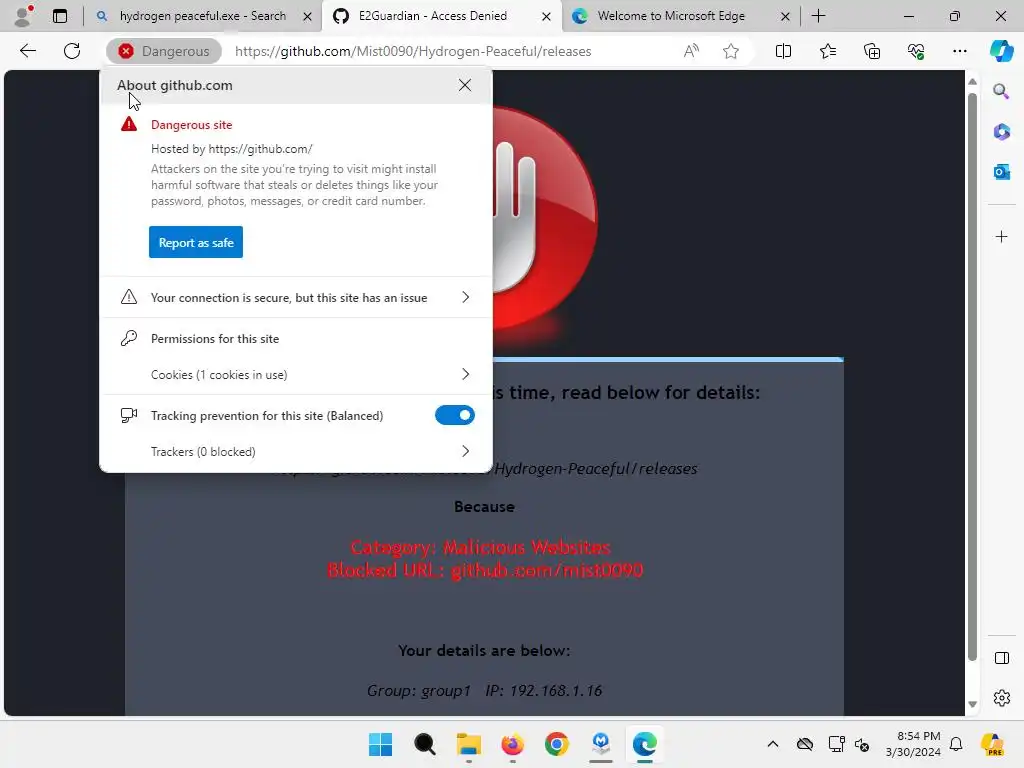This screenshot has width=1024, height=768.
Task: Close the About github.com popup
Action: pyautogui.click(x=464, y=85)
